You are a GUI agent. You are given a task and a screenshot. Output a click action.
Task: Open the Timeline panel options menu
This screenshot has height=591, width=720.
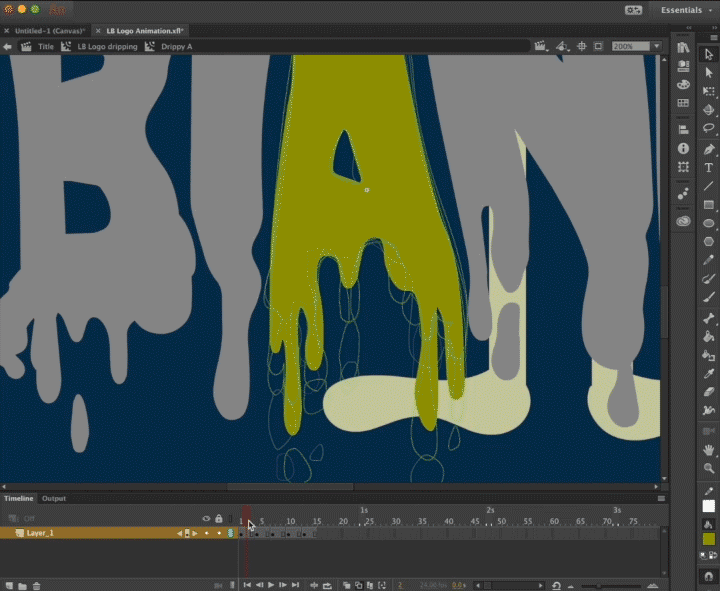point(660,498)
